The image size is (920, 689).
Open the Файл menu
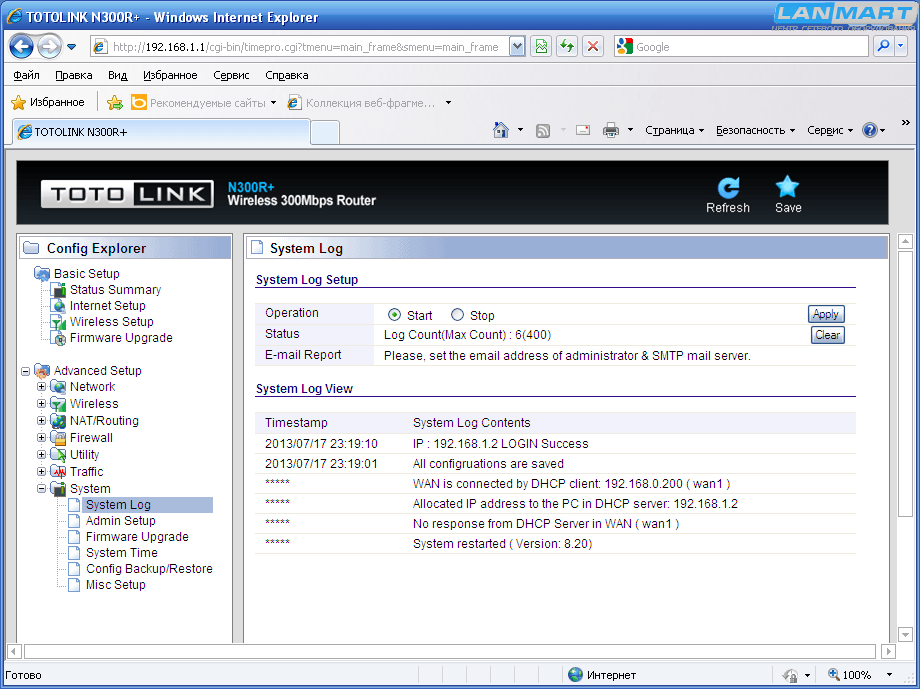click(x=26, y=75)
